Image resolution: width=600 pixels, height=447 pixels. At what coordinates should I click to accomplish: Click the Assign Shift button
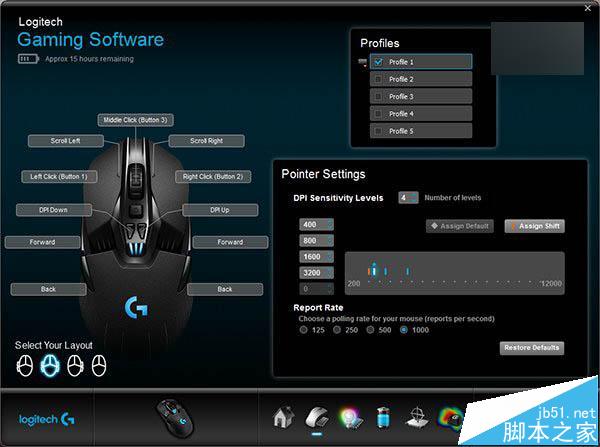point(535,226)
